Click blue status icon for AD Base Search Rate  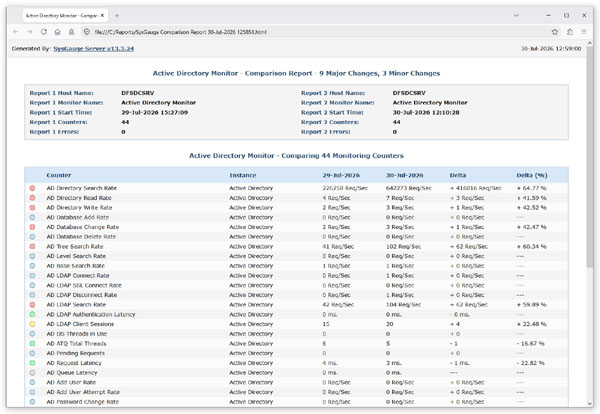click(33, 266)
